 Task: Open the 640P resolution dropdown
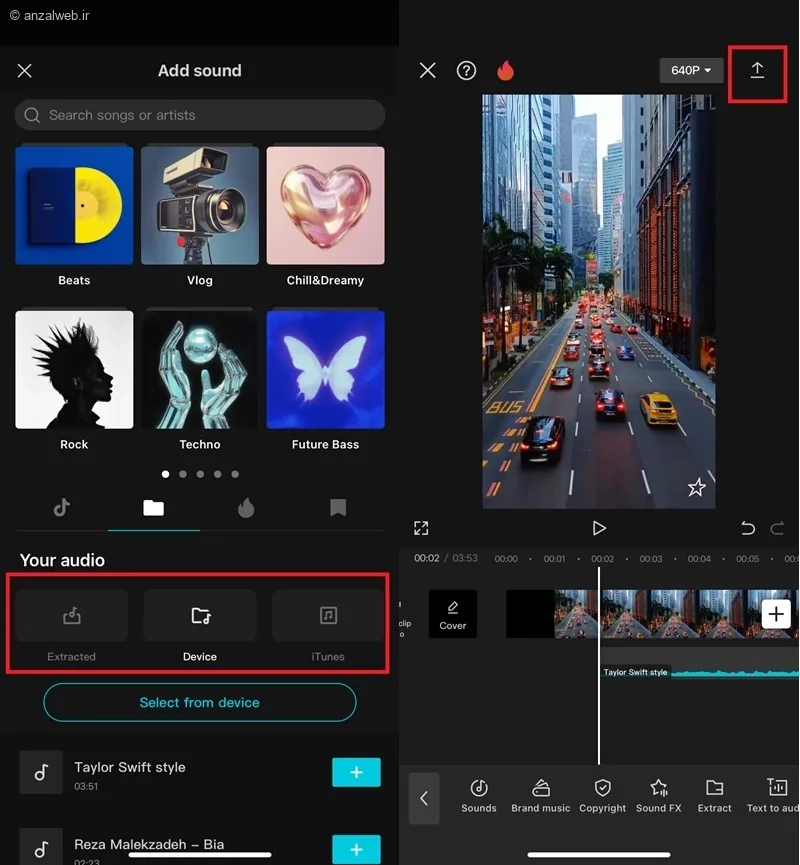691,70
